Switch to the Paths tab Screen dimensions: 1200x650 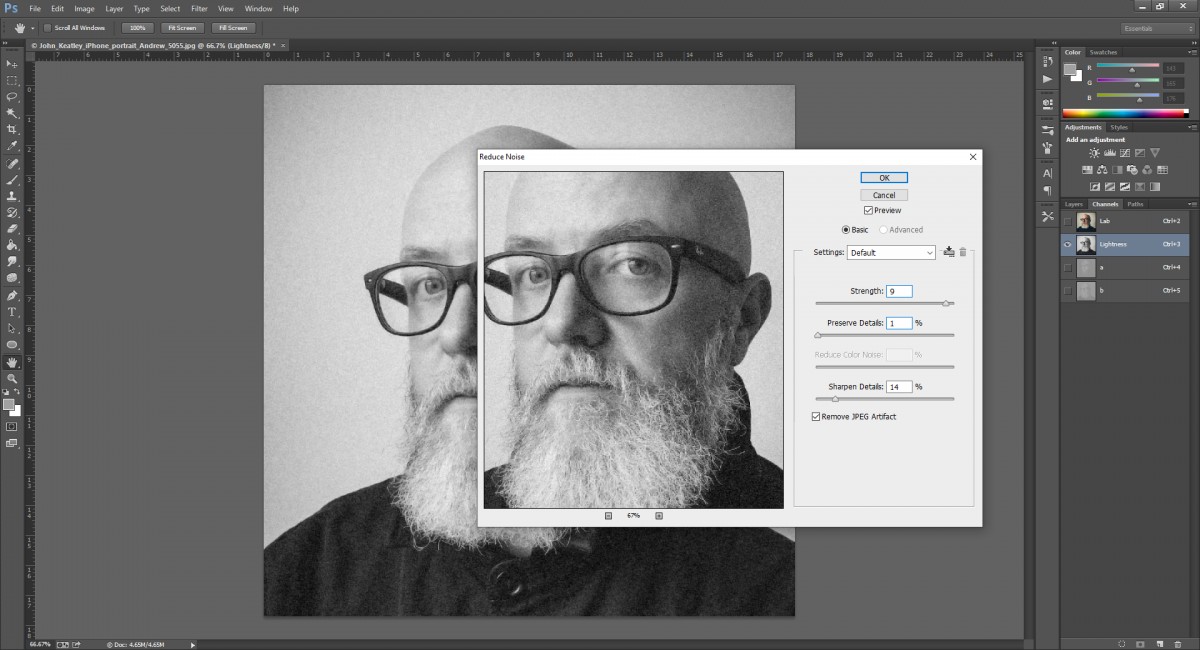point(1136,203)
